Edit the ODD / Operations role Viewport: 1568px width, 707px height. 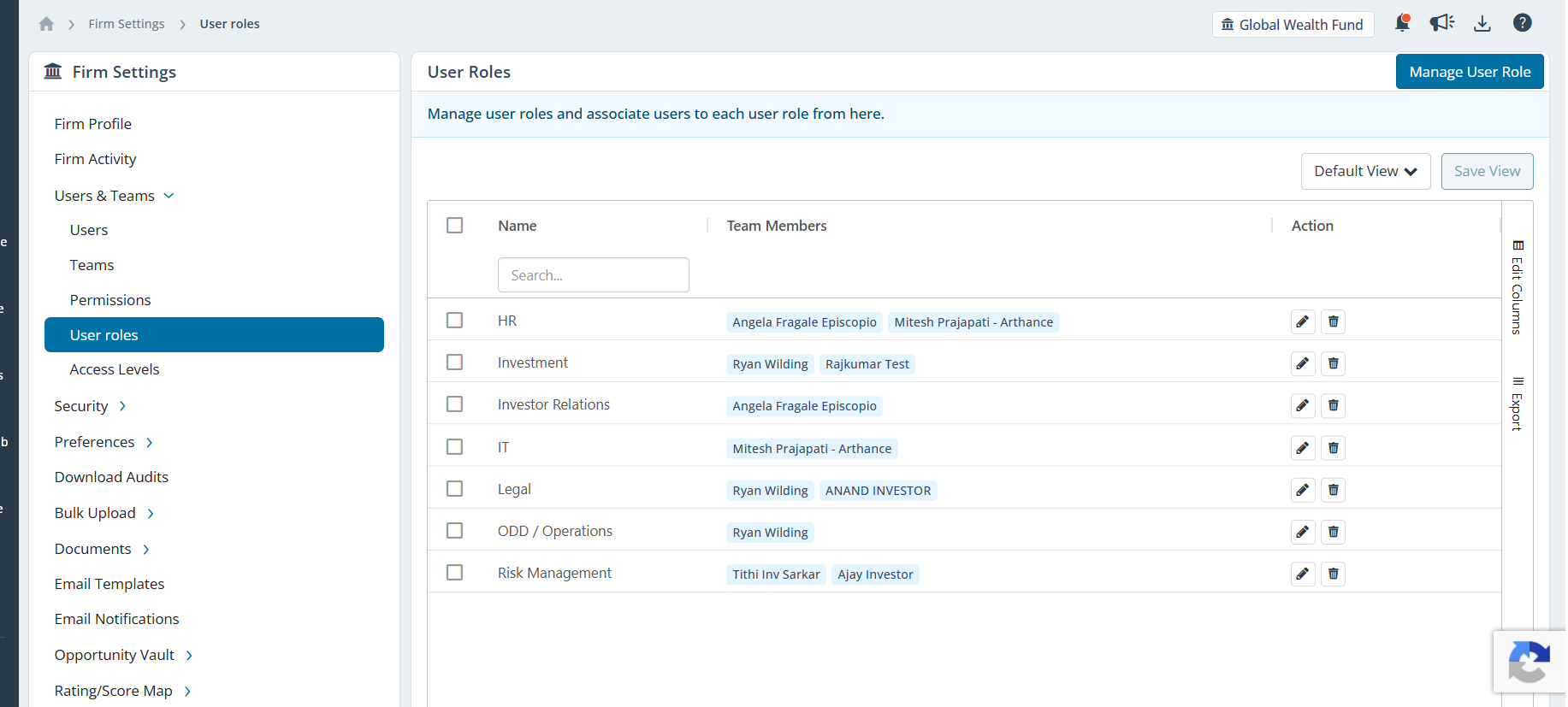pyautogui.click(x=1303, y=532)
